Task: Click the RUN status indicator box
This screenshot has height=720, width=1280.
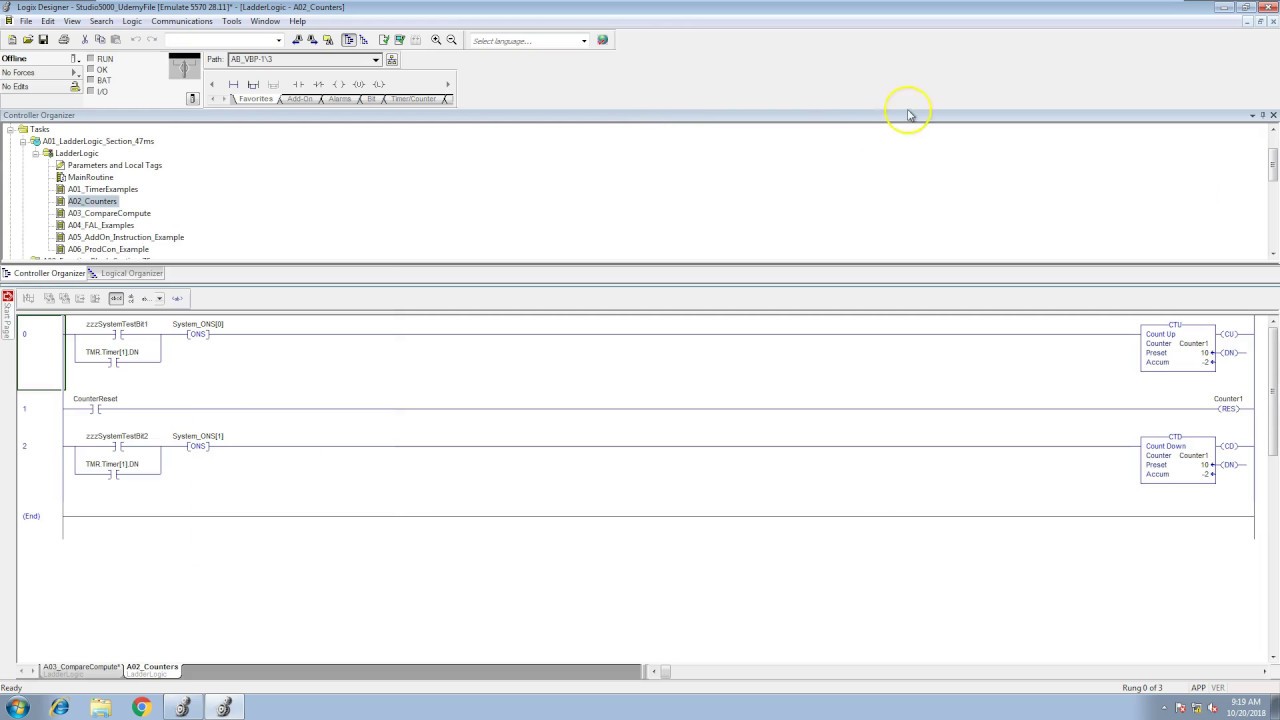Action: click(x=90, y=59)
